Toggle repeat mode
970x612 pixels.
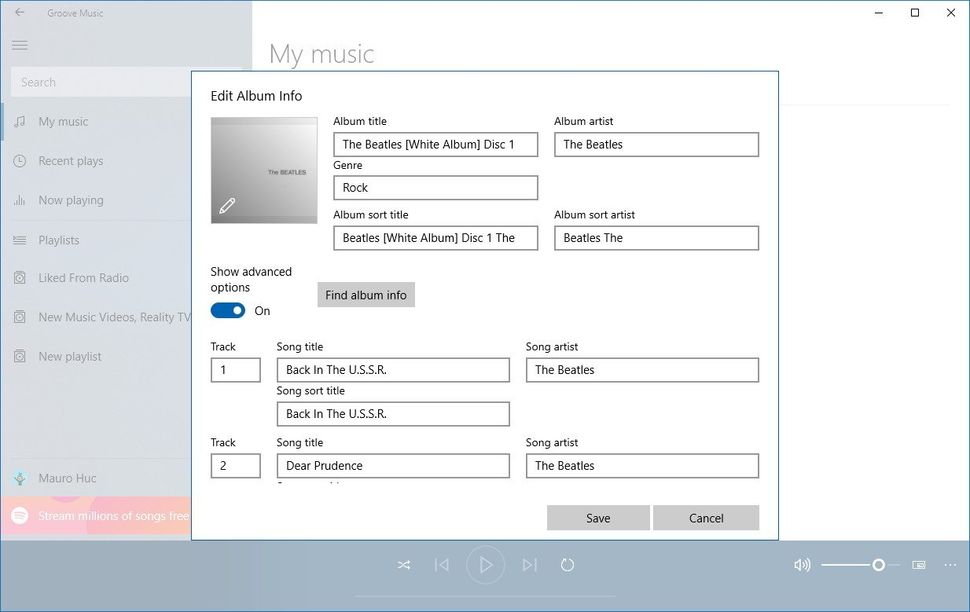pyautogui.click(x=568, y=564)
